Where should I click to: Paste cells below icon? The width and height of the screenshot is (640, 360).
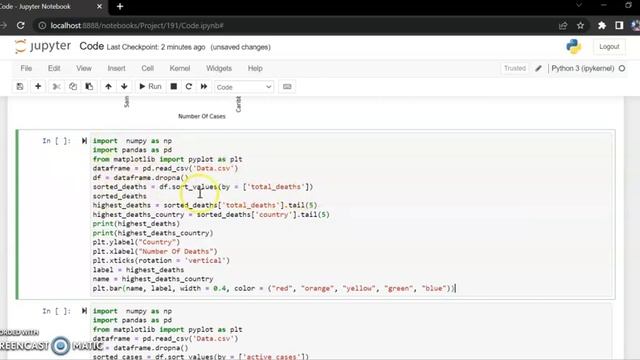pyautogui.click(x=89, y=87)
